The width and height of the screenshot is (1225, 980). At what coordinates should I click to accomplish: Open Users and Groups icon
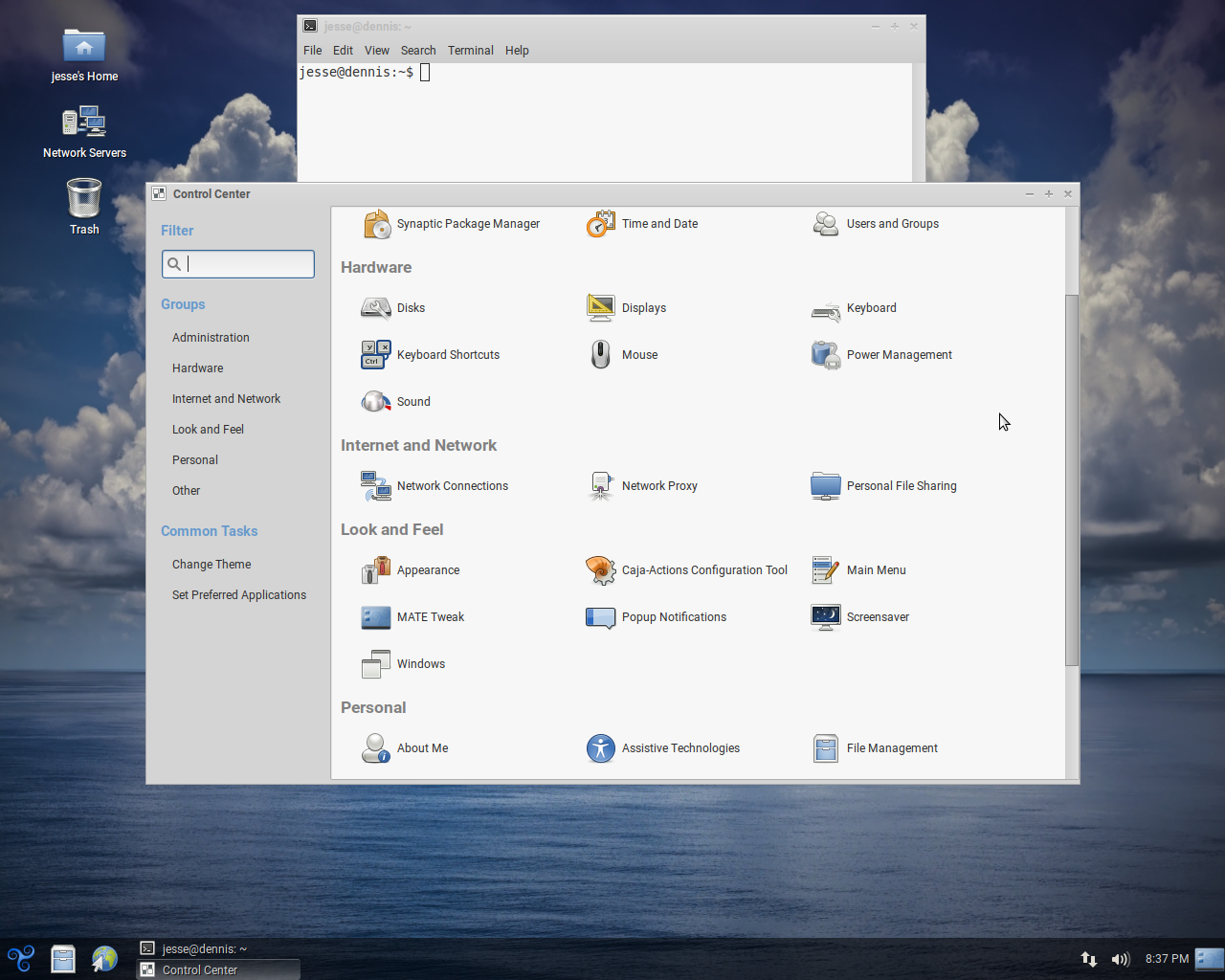pyautogui.click(x=826, y=224)
